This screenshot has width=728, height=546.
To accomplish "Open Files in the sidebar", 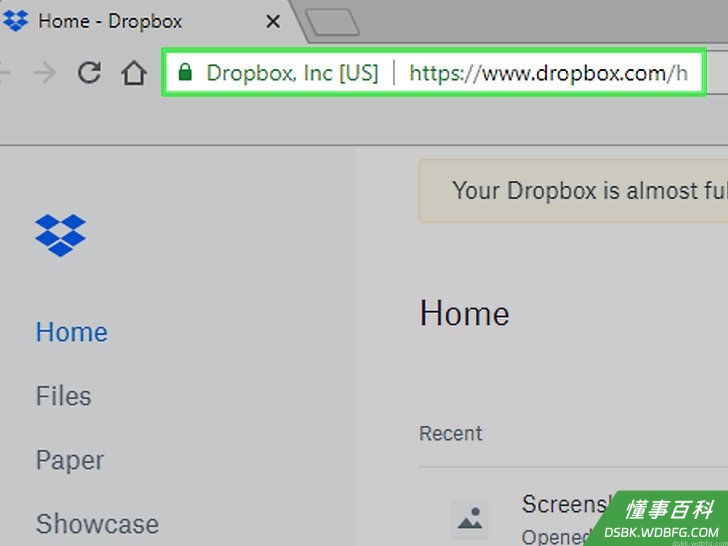I will tap(64, 396).
